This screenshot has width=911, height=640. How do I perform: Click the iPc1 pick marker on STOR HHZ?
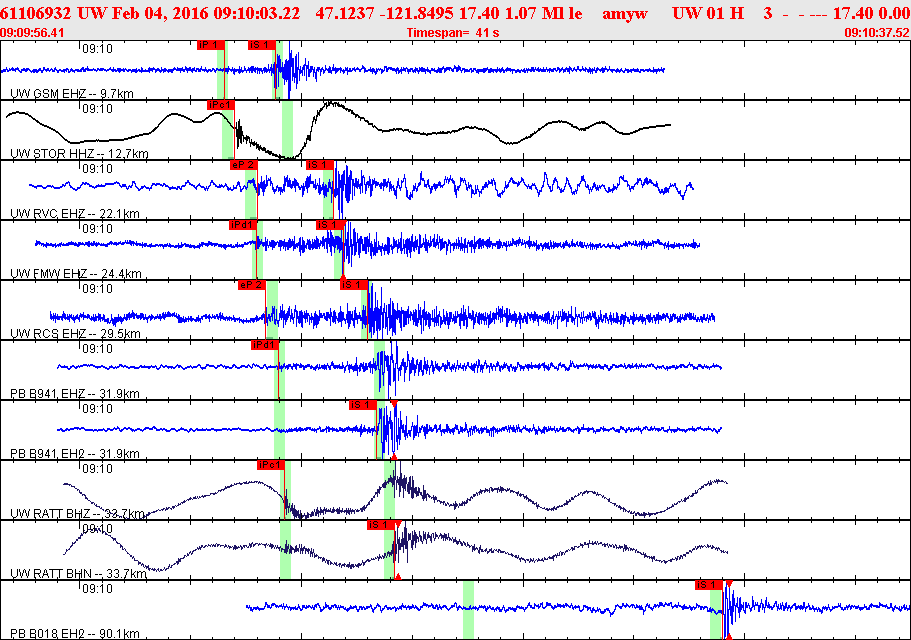click(x=220, y=105)
